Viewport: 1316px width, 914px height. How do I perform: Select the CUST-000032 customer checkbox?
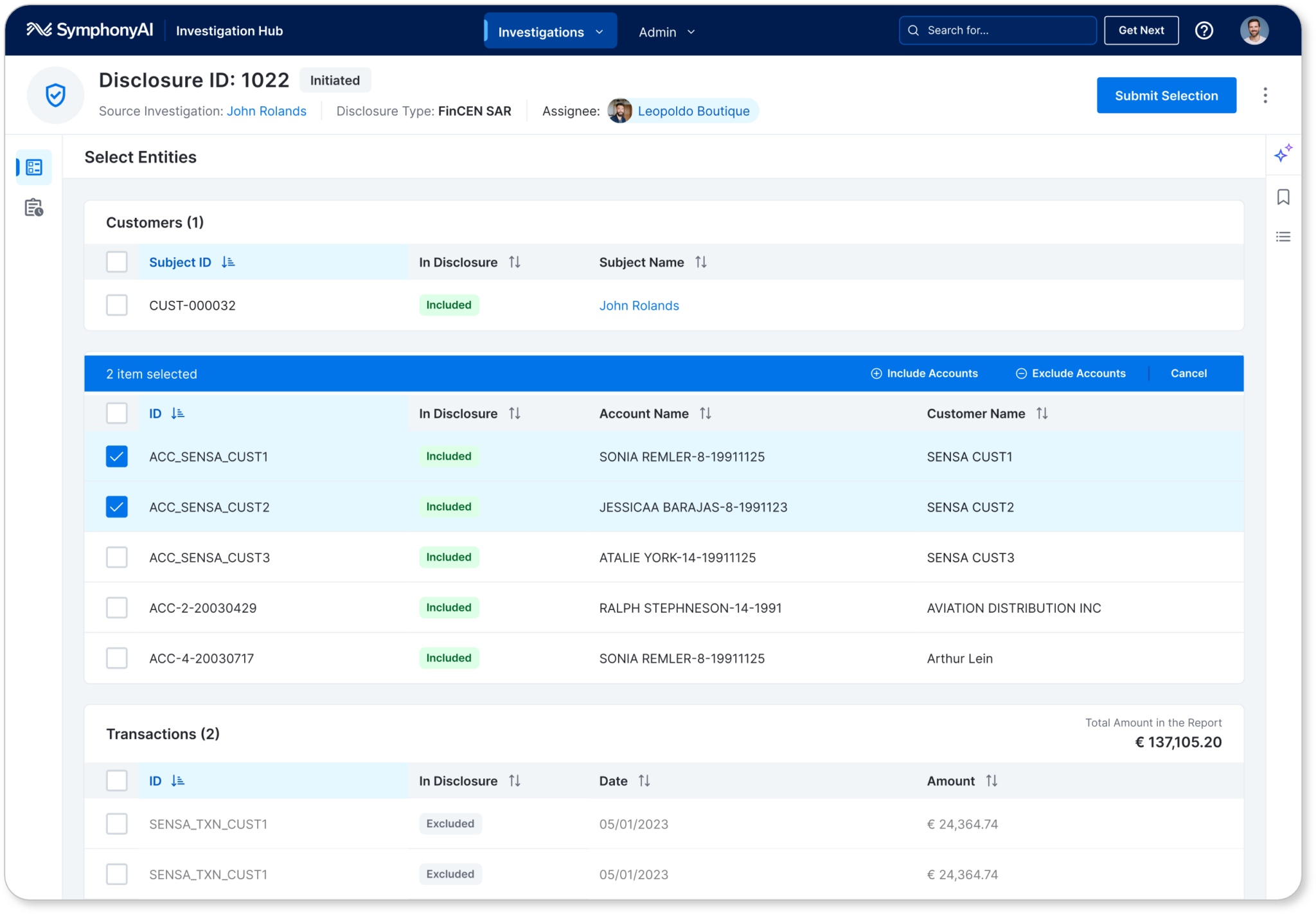(x=117, y=305)
